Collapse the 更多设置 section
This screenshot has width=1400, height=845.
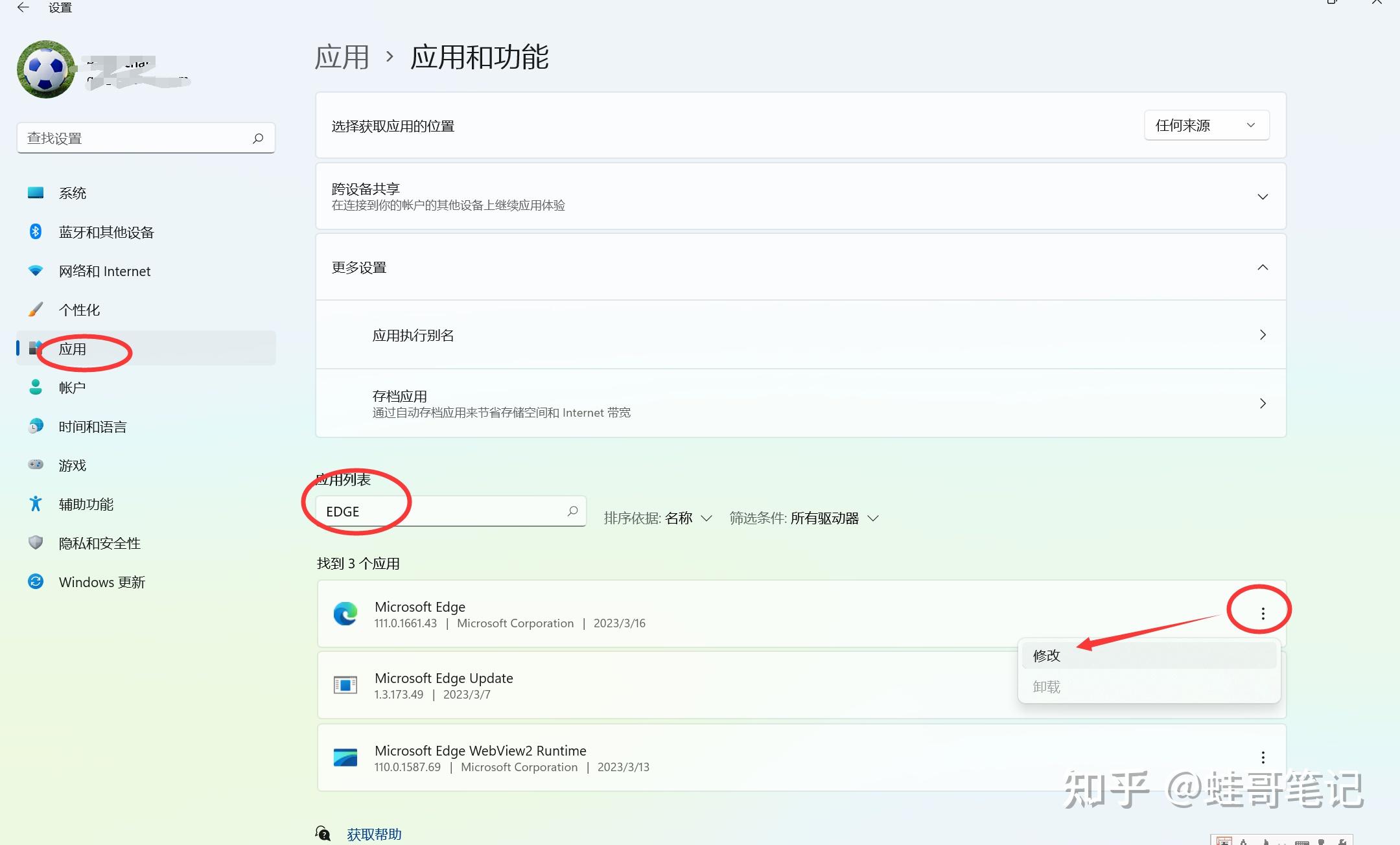pyautogui.click(x=1261, y=266)
